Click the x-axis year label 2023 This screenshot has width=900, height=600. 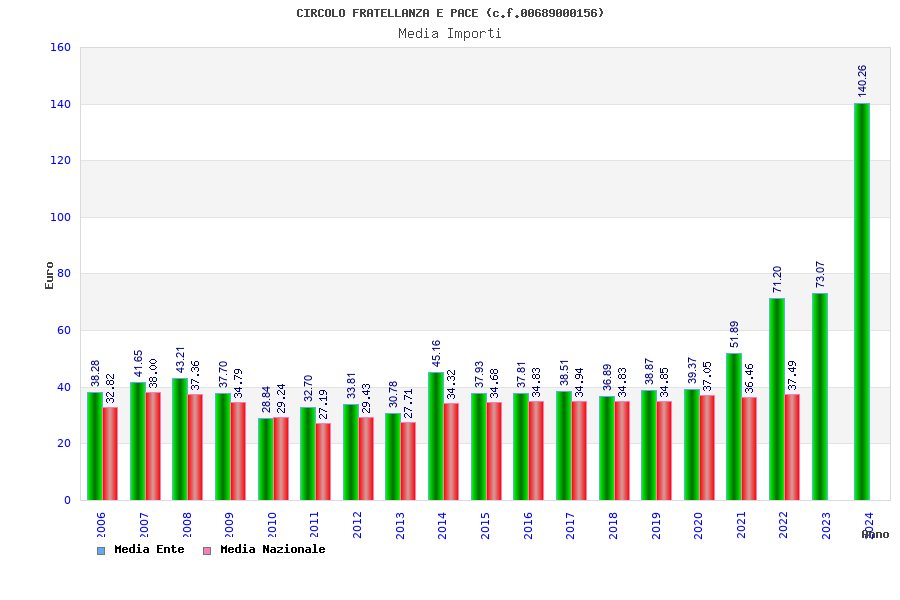pyautogui.click(x=826, y=525)
